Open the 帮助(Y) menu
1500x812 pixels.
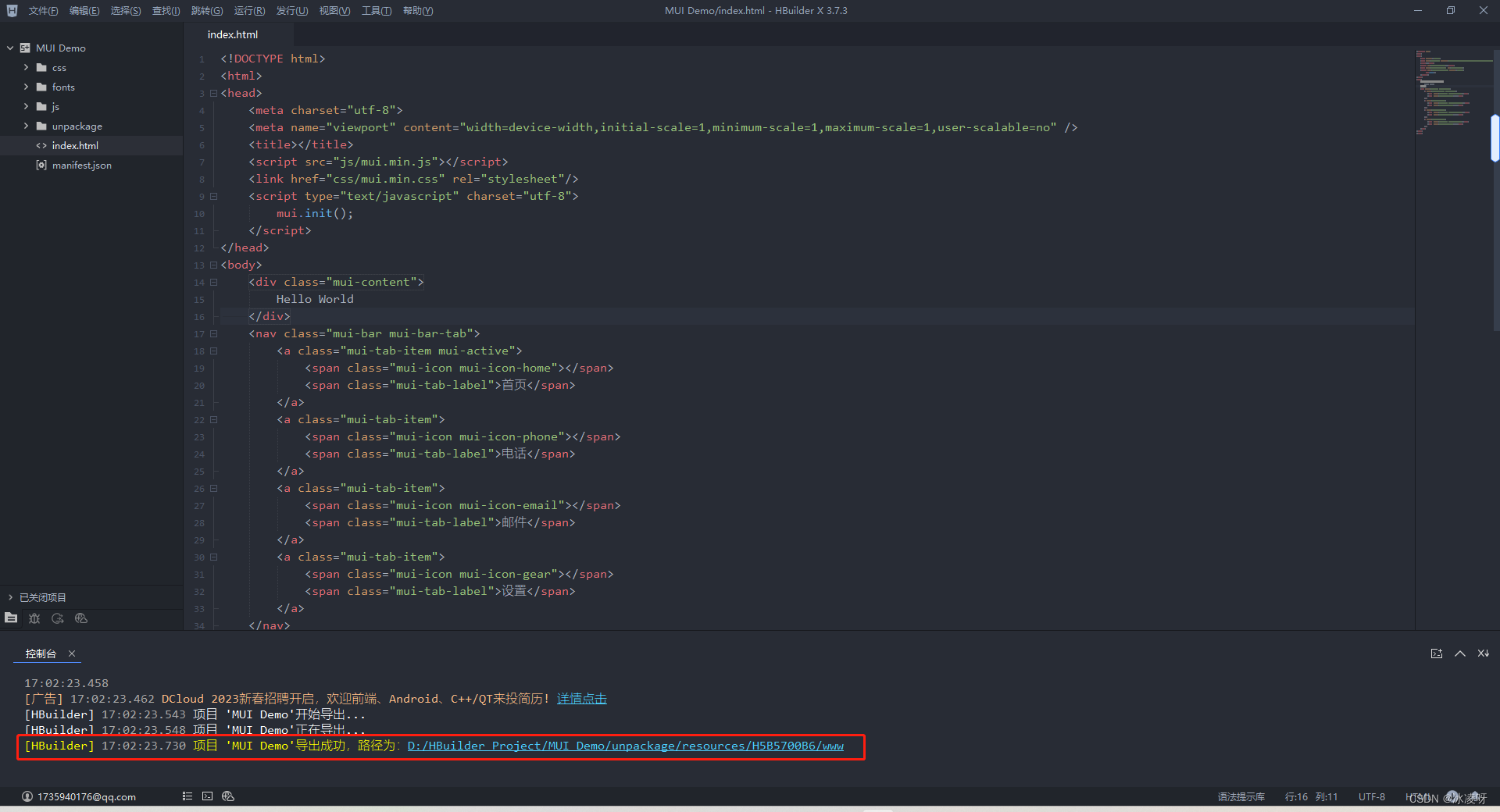pyautogui.click(x=418, y=11)
